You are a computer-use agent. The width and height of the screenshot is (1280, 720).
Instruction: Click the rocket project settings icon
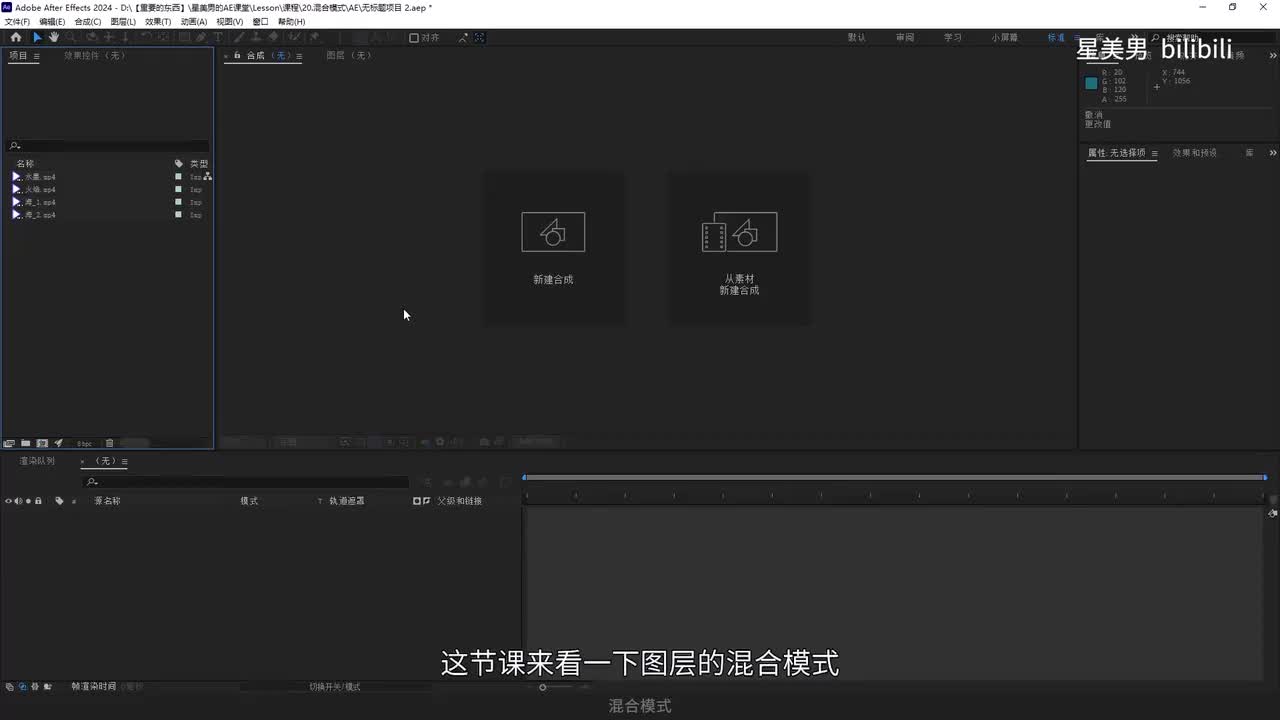(x=58, y=443)
